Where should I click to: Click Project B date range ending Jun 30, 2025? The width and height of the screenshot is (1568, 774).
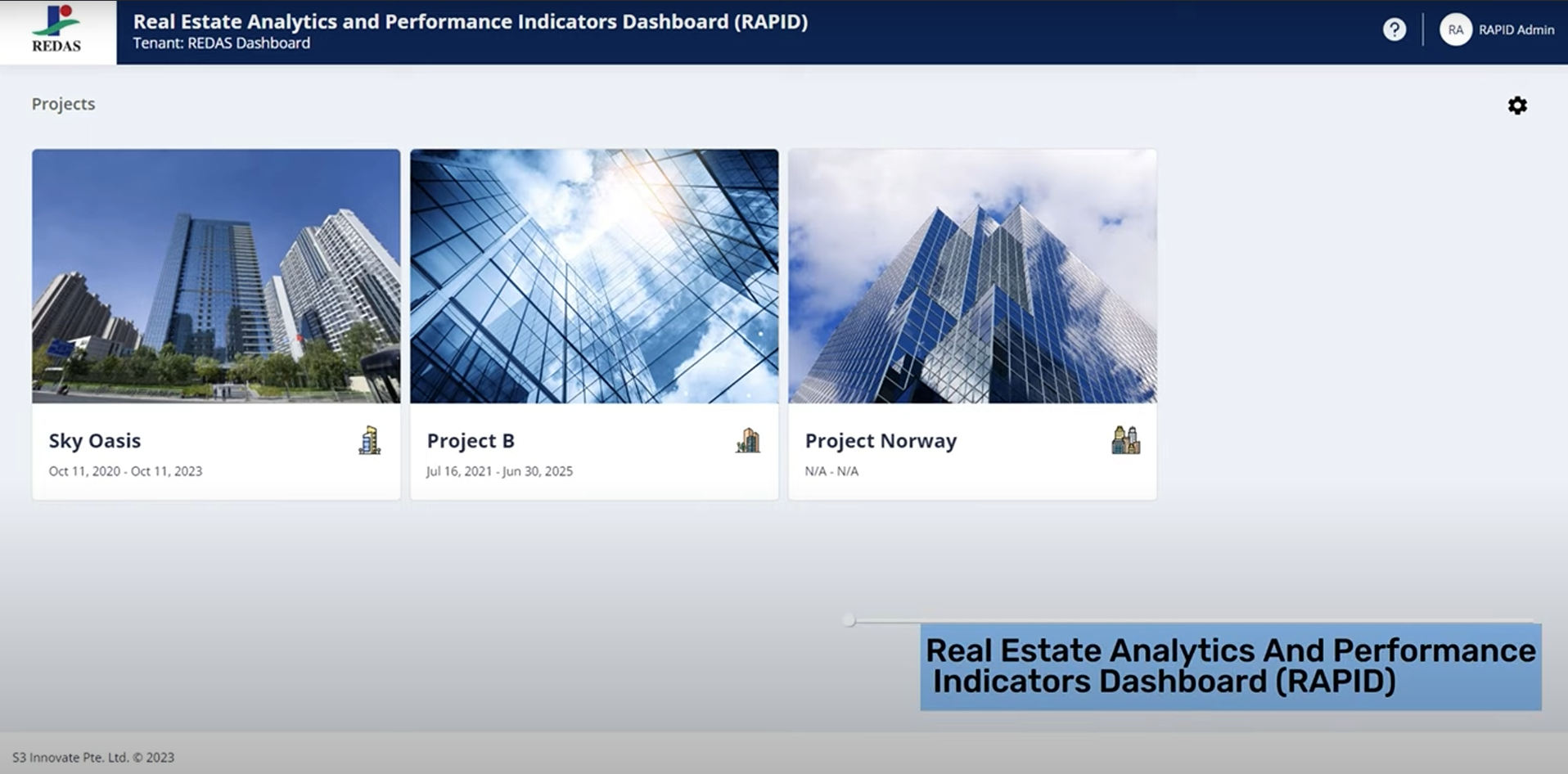(x=499, y=471)
